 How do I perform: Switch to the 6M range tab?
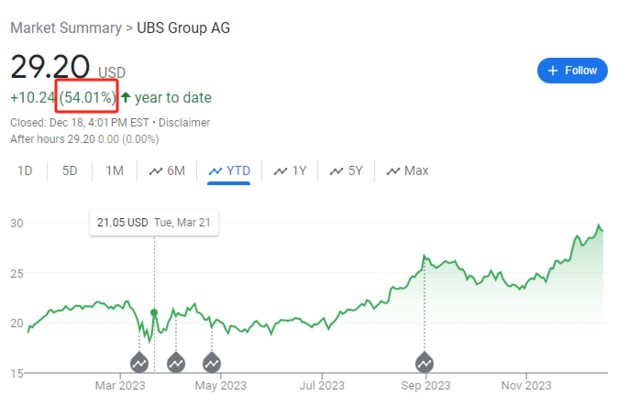[167, 171]
